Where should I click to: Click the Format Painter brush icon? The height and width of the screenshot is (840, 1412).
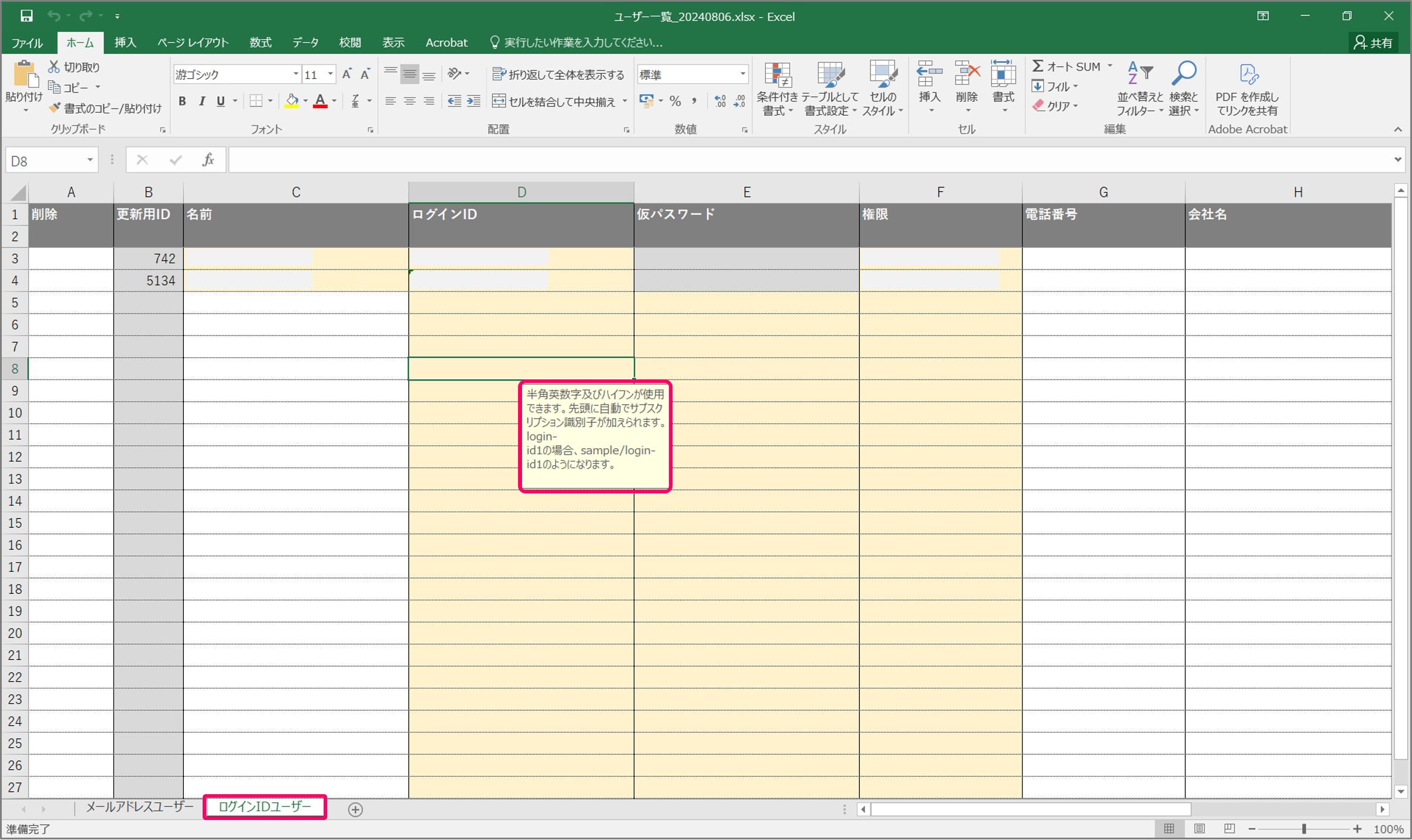click(55, 108)
